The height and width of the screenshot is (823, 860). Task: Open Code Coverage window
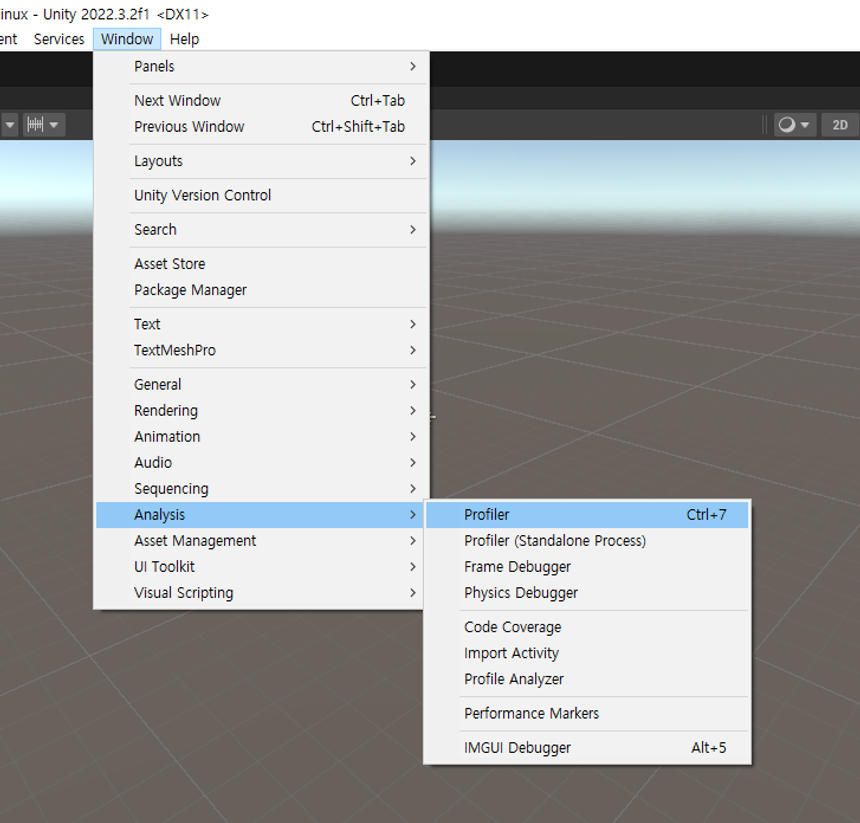click(x=587, y=627)
